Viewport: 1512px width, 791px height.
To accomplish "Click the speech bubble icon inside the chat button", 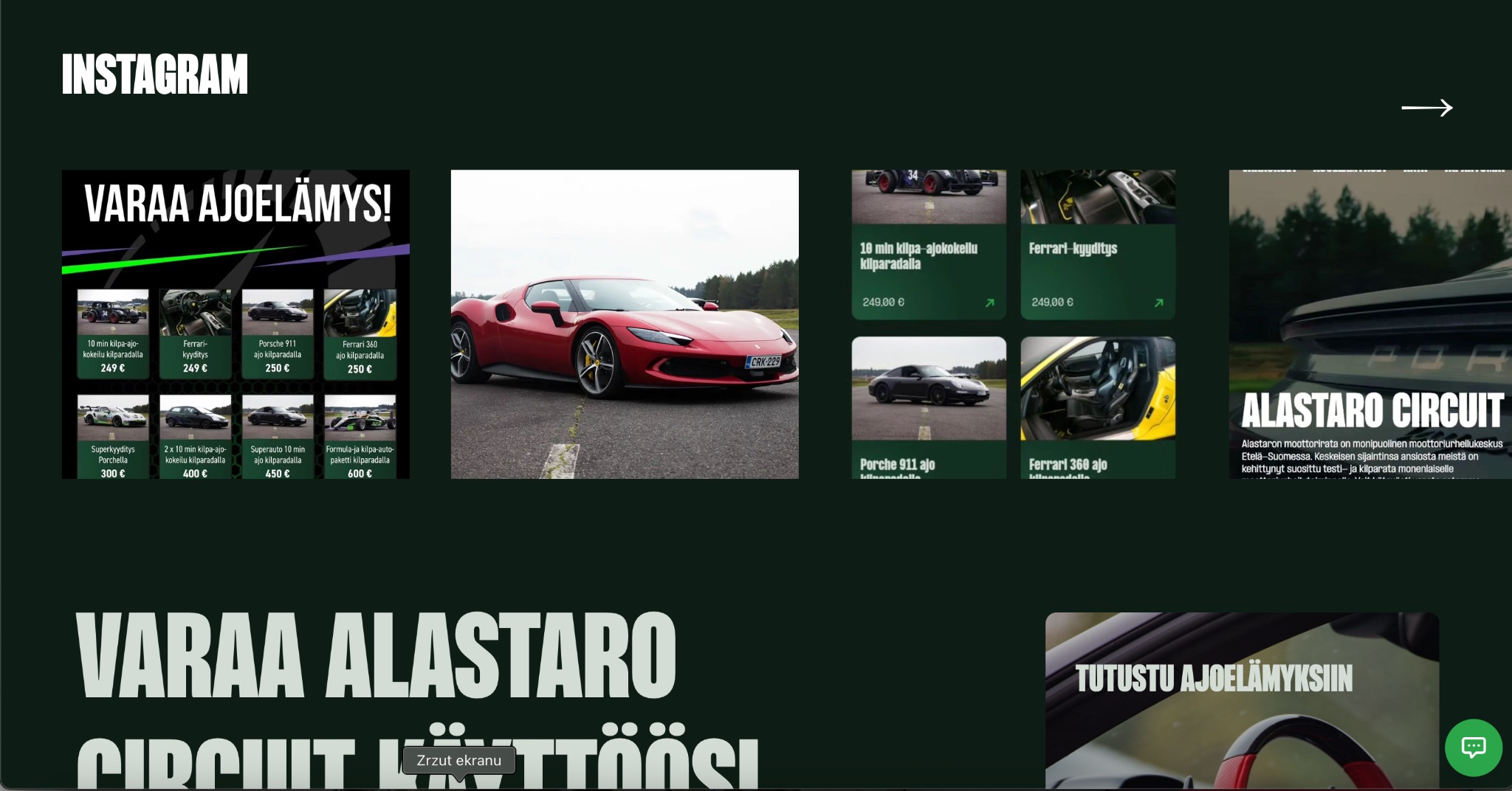I will point(1473,747).
